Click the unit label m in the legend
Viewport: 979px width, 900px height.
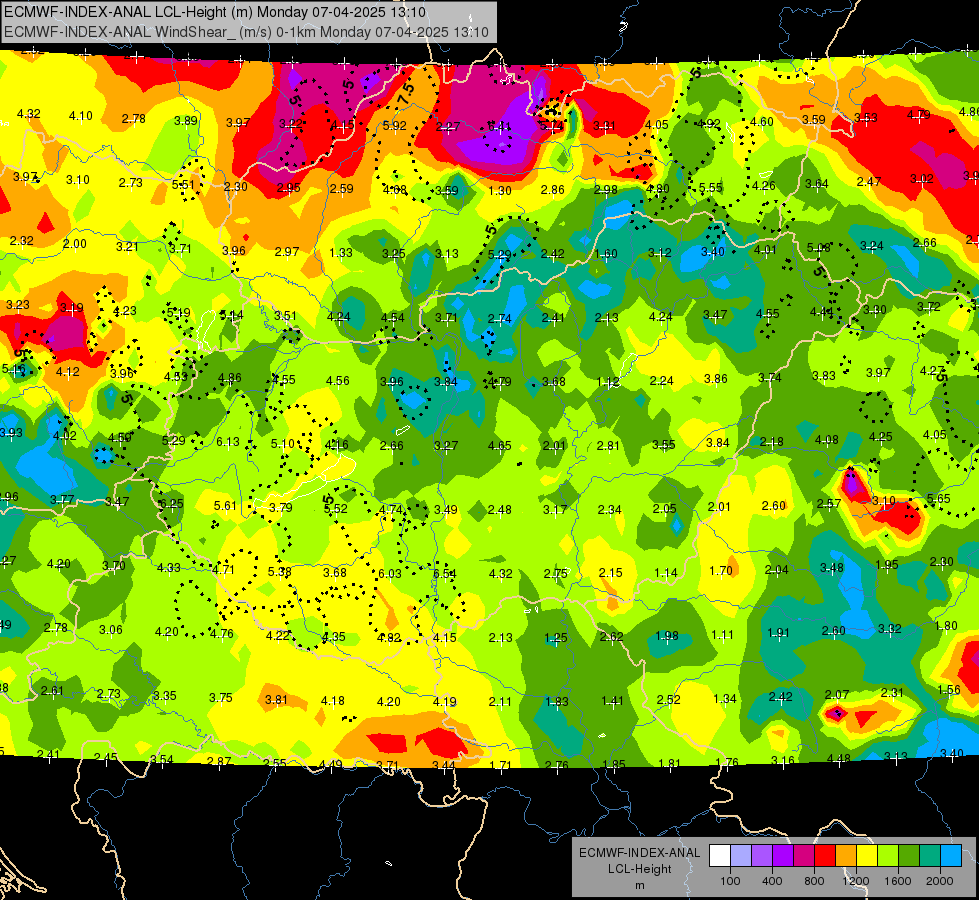[x=639, y=885]
